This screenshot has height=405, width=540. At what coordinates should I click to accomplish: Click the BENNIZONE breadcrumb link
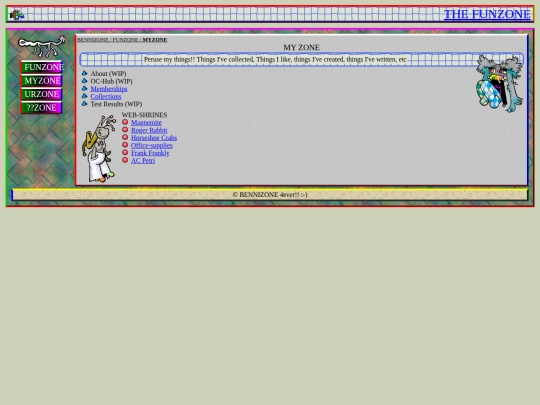[x=93, y=40]
